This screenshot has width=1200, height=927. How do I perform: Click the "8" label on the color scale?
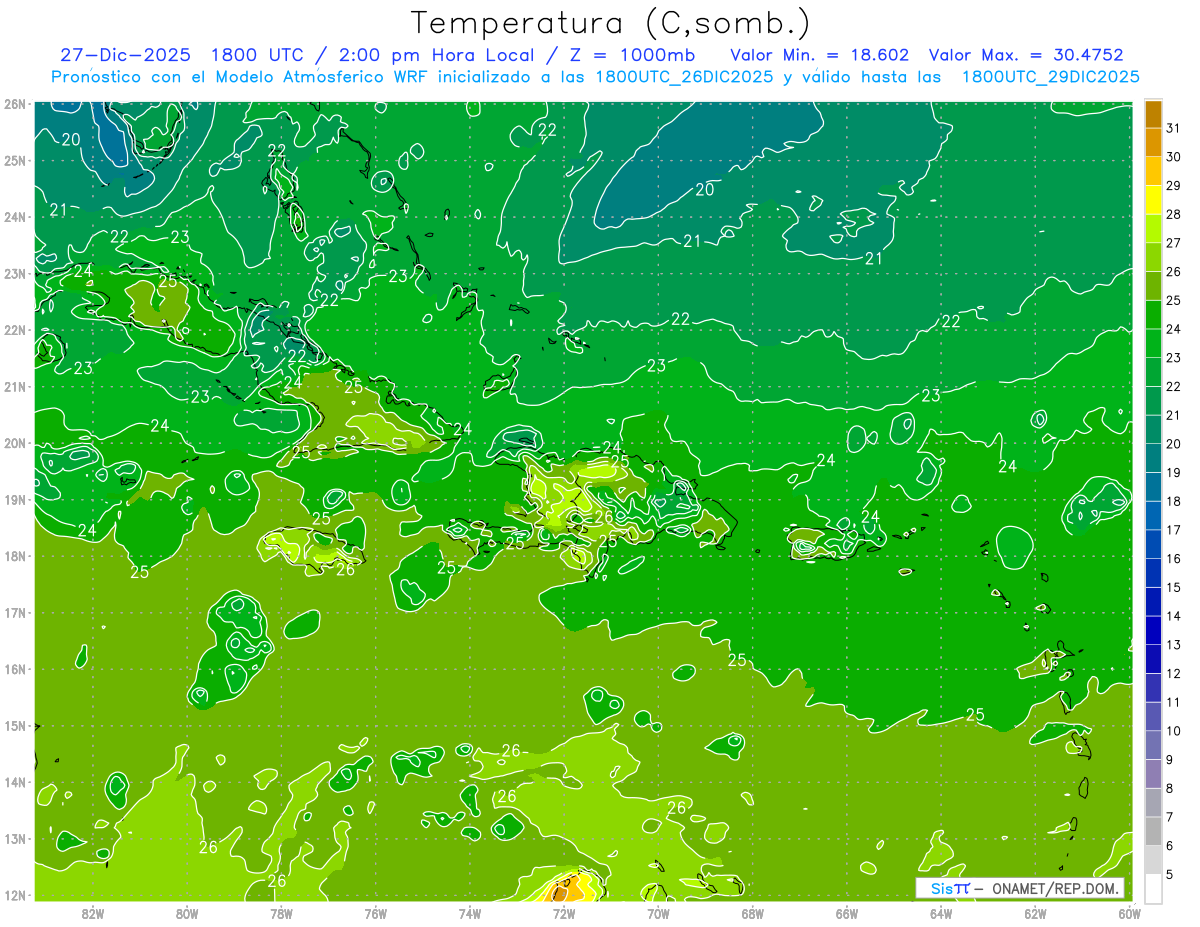(x=1170, y=789)
